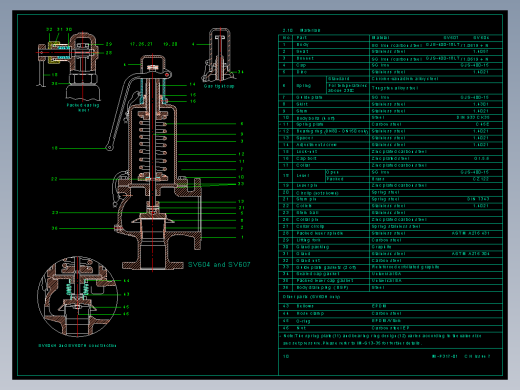Click callout number 14 beside adjustment screw

[192, 85]
